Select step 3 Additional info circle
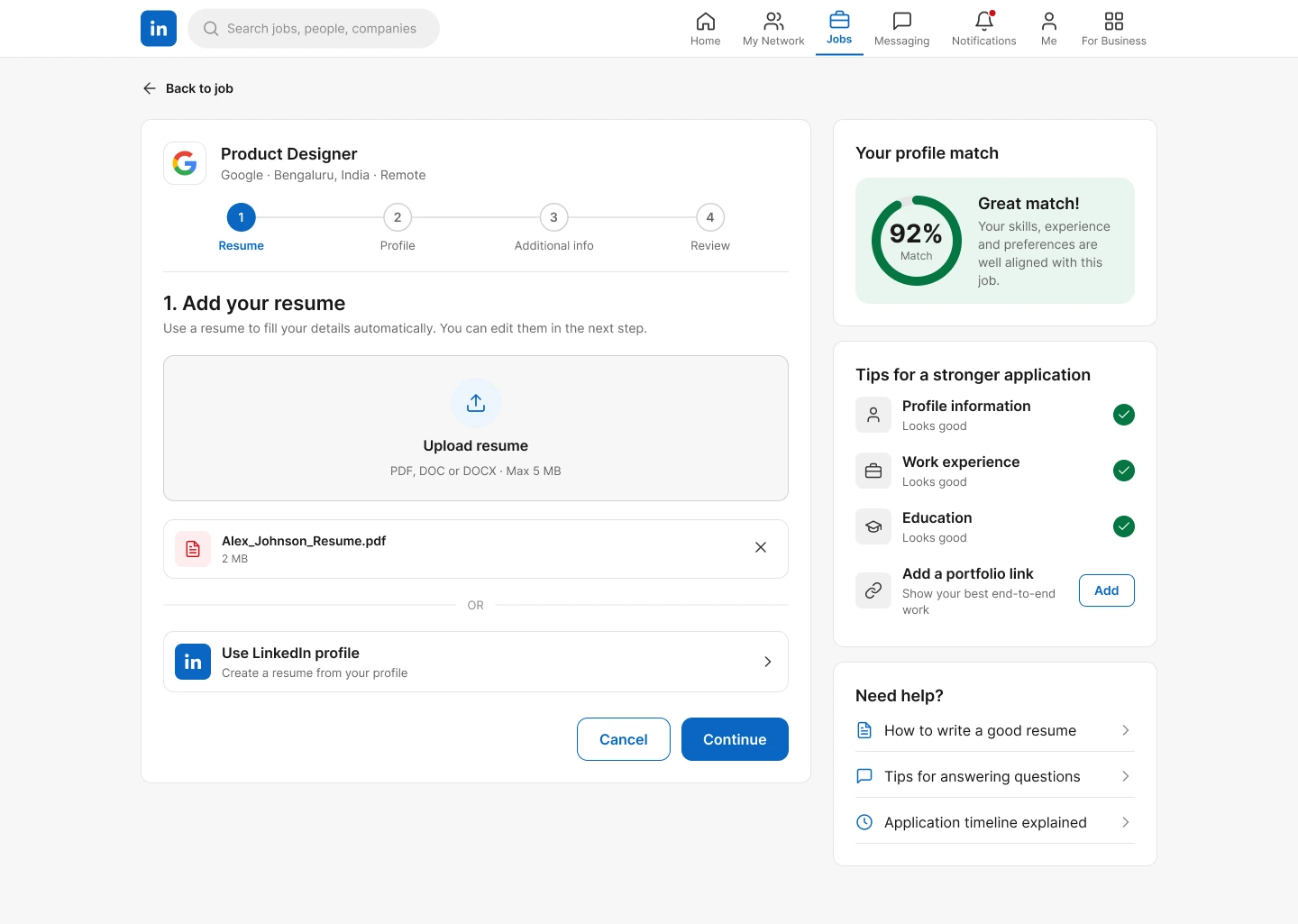This screenshot has height=924, width=1298. coord(553,217)
